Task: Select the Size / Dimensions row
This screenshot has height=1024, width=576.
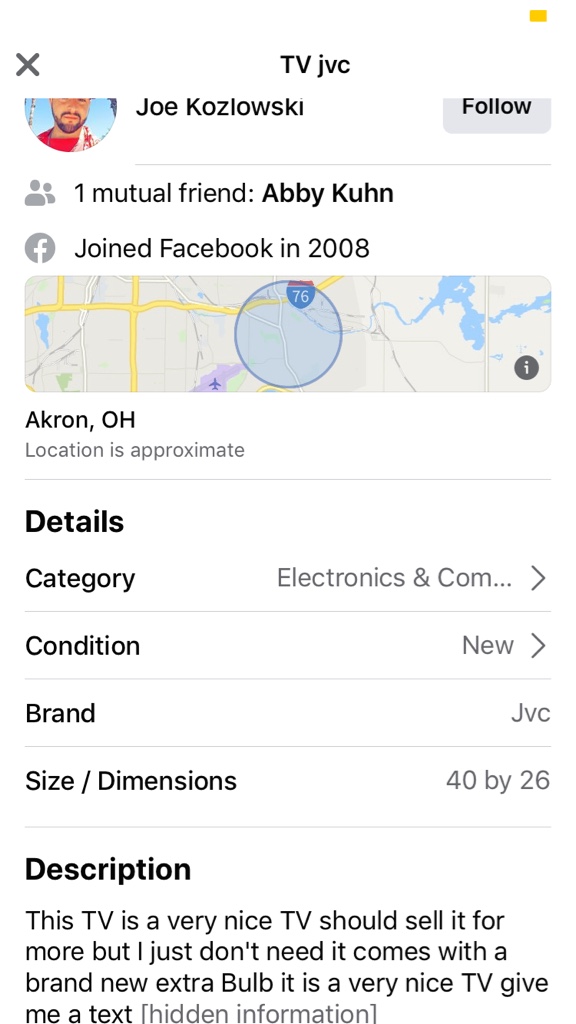Action: pyautogui.click(x=288, y=781)
